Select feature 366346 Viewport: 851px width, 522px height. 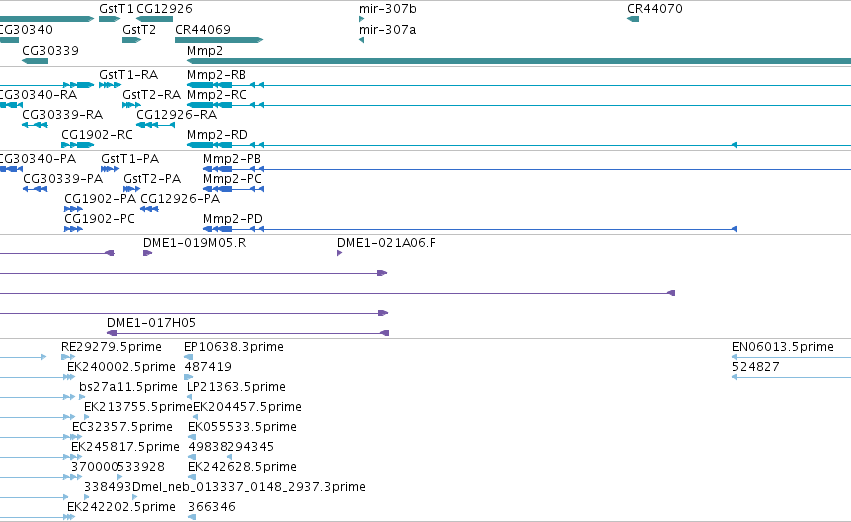(x=192, y=517)
